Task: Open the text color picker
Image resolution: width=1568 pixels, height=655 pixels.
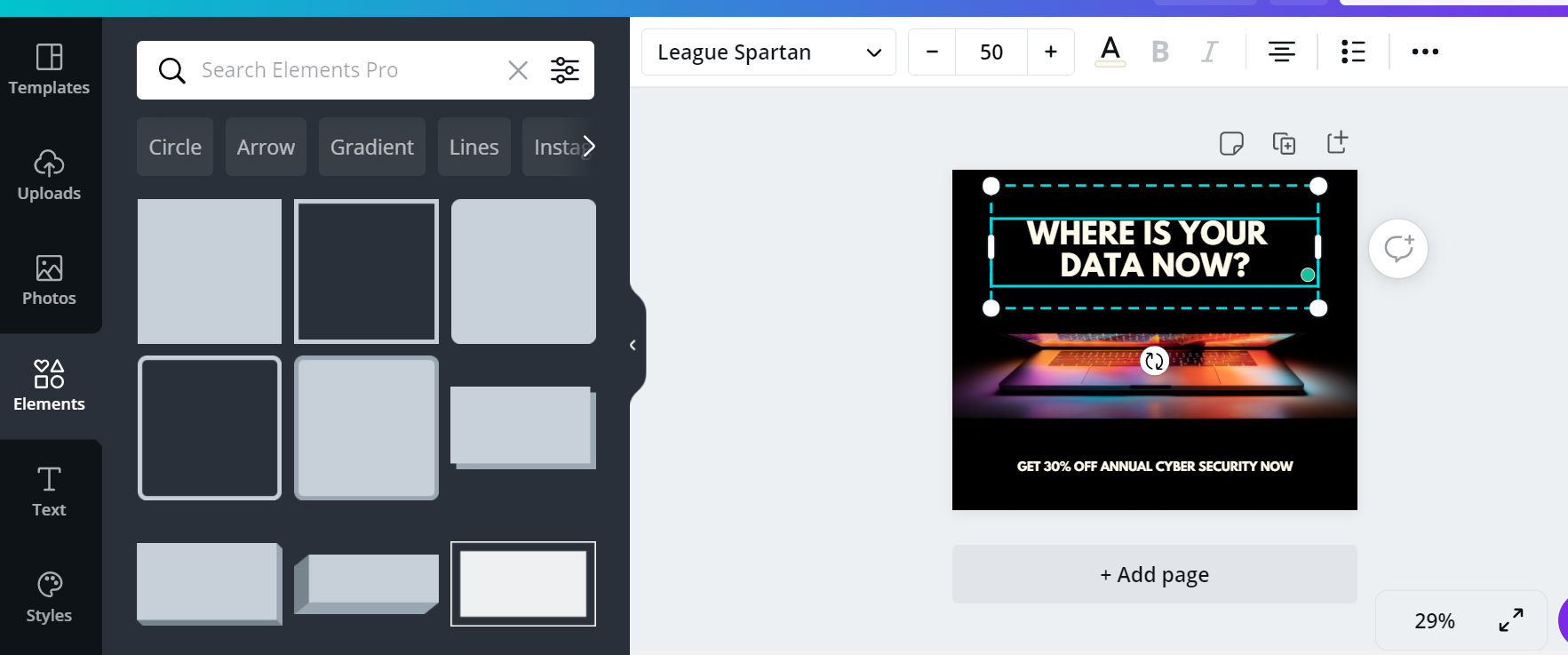Action: (x=1110, y=52)
